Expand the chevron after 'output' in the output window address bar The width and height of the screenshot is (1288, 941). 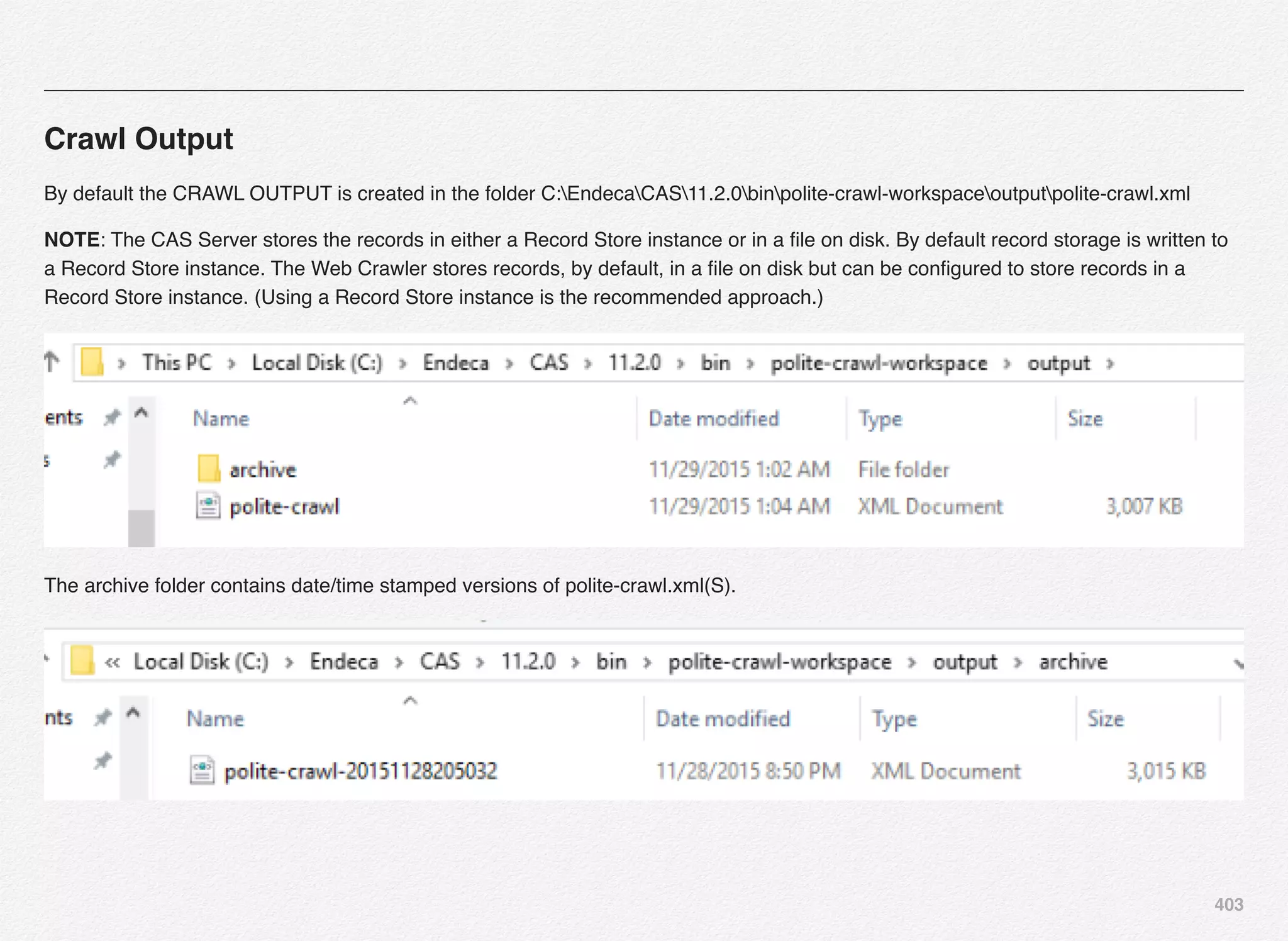(1110, 364)
